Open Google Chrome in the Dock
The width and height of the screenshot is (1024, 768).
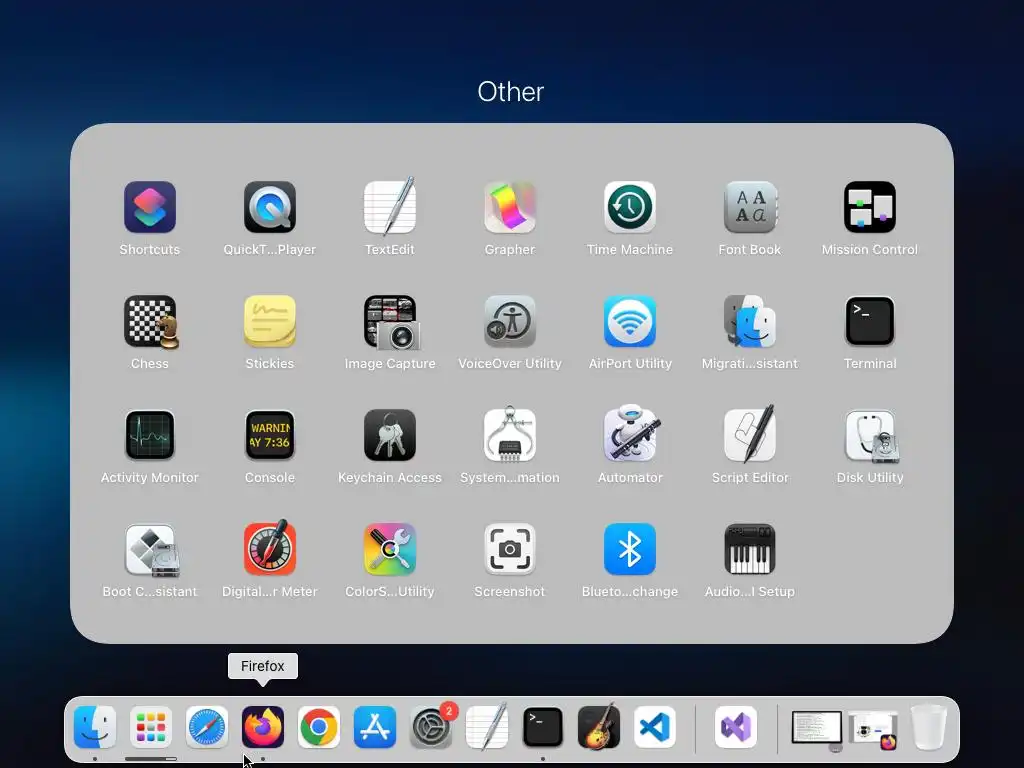pos(319,727)
